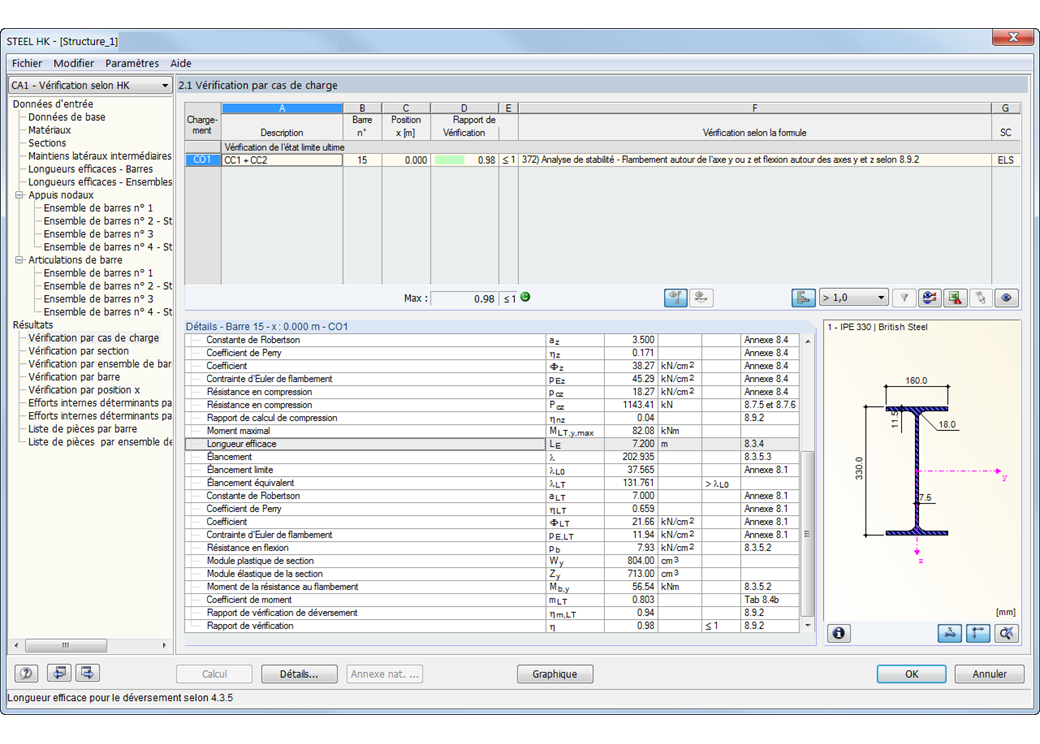Image resolution: width=1040 pixels, height=744 pixels.
Task: Open the Paramètres menu
Action: tap(132, 63)
